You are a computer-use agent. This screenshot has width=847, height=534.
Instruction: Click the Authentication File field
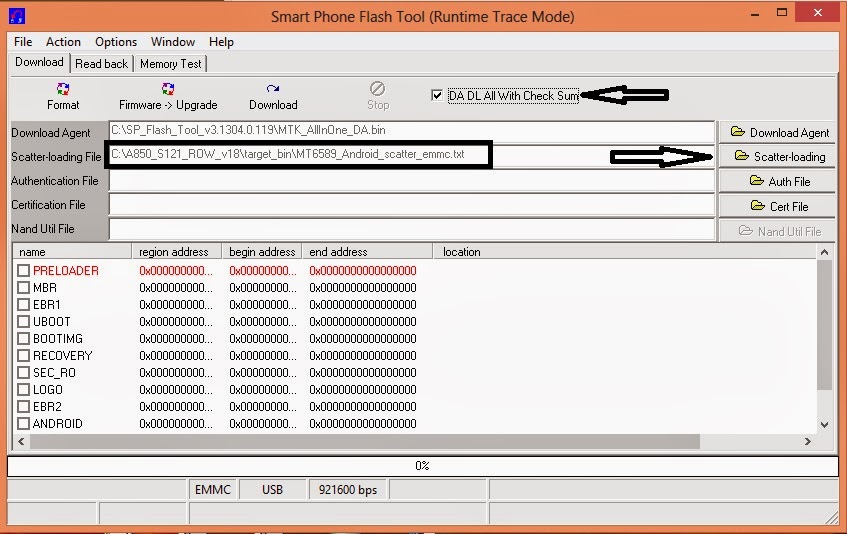(412, 181)
